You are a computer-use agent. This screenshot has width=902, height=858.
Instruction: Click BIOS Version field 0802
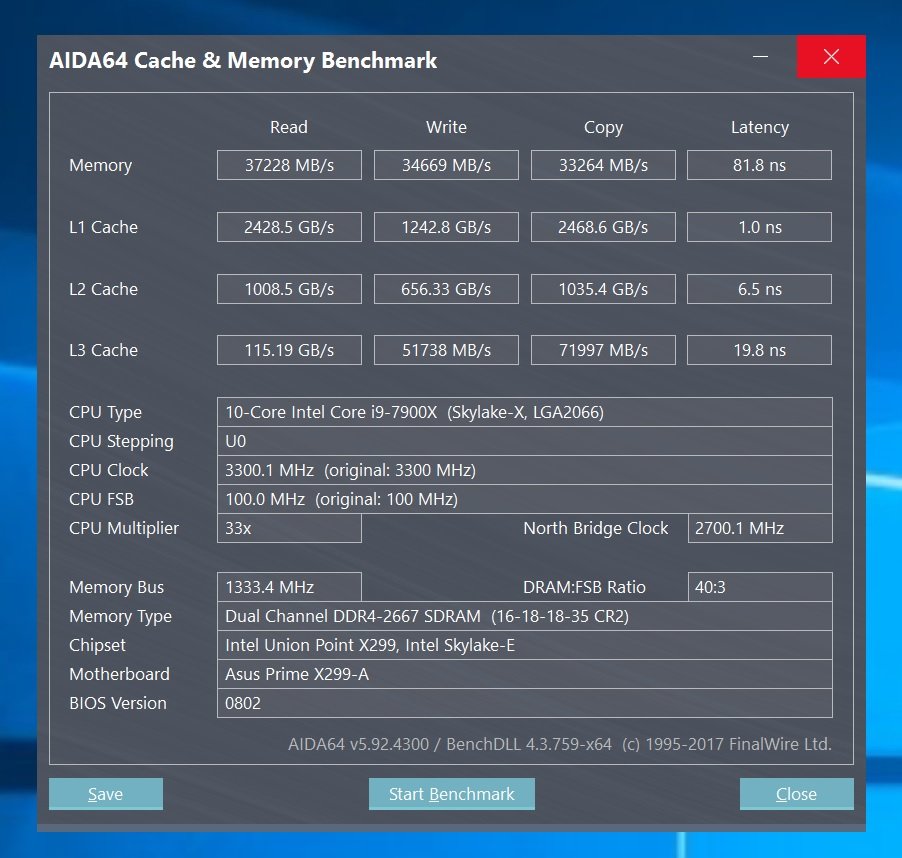pyautogui.click(x=525, y=703)
